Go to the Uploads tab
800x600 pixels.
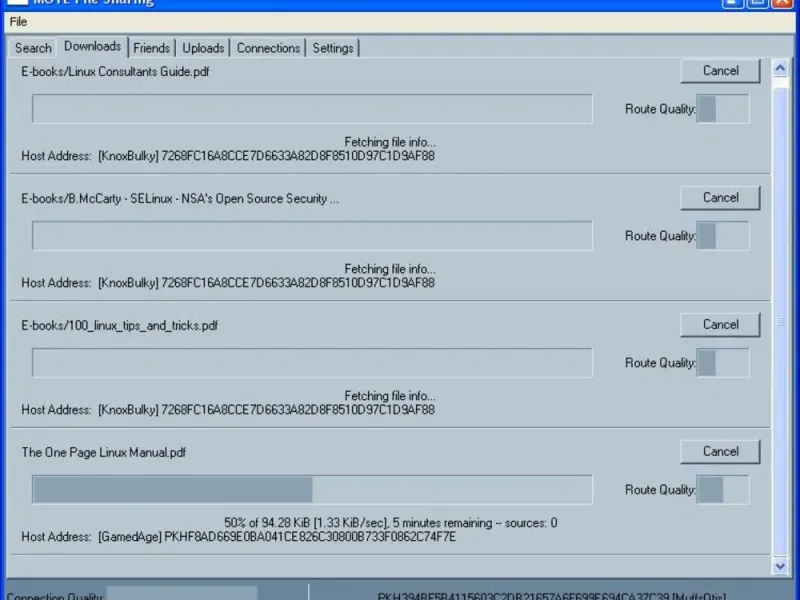pos(203,48)
